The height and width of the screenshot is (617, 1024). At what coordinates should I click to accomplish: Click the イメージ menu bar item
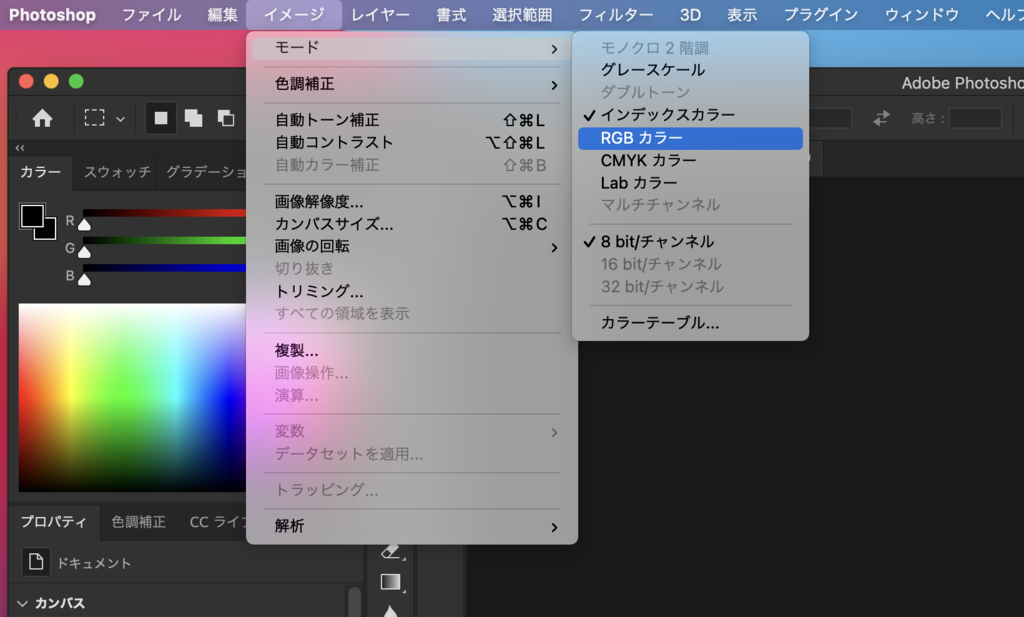[294, 14]
